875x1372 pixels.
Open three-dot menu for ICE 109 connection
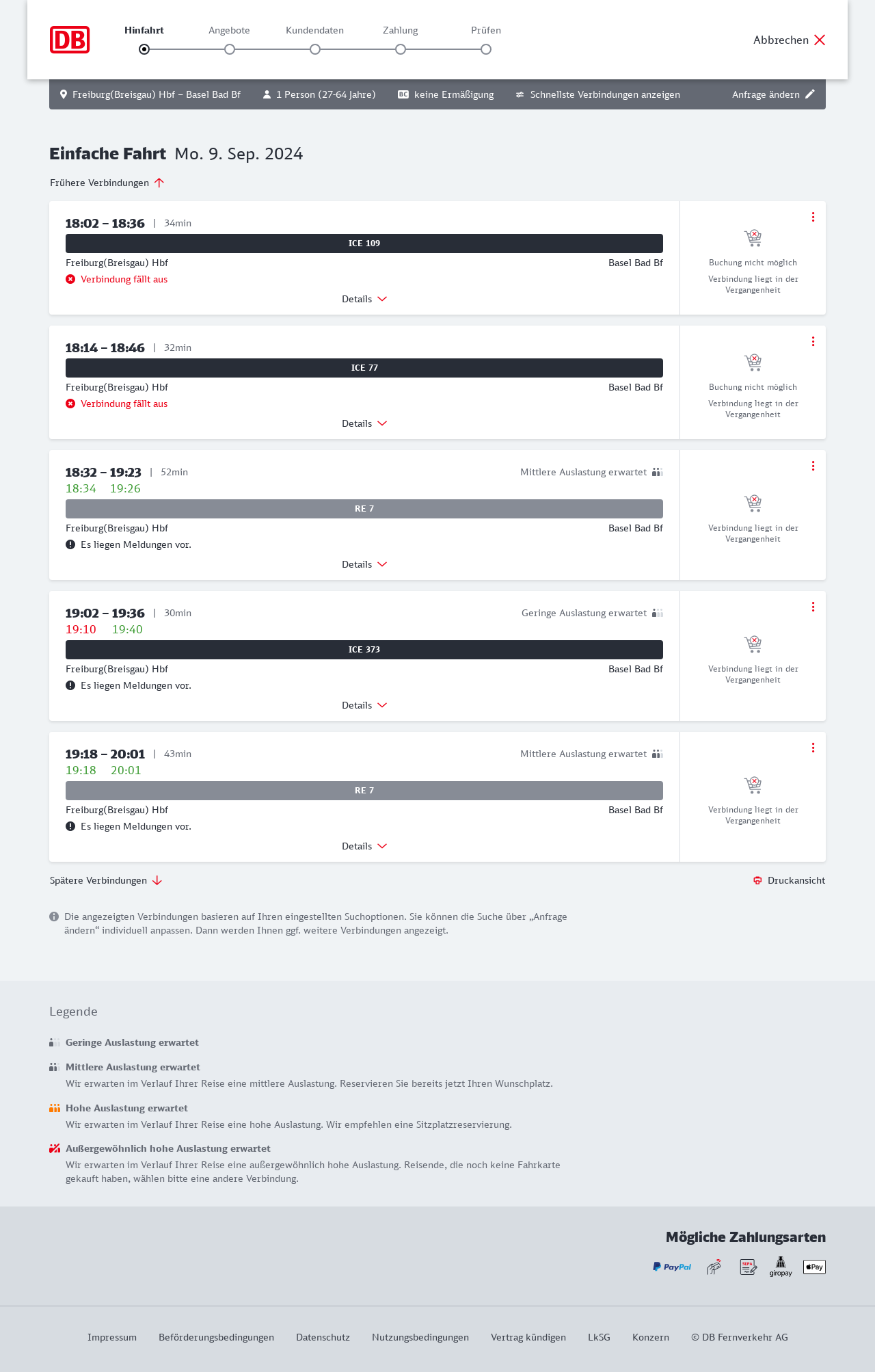pos(813,217)
